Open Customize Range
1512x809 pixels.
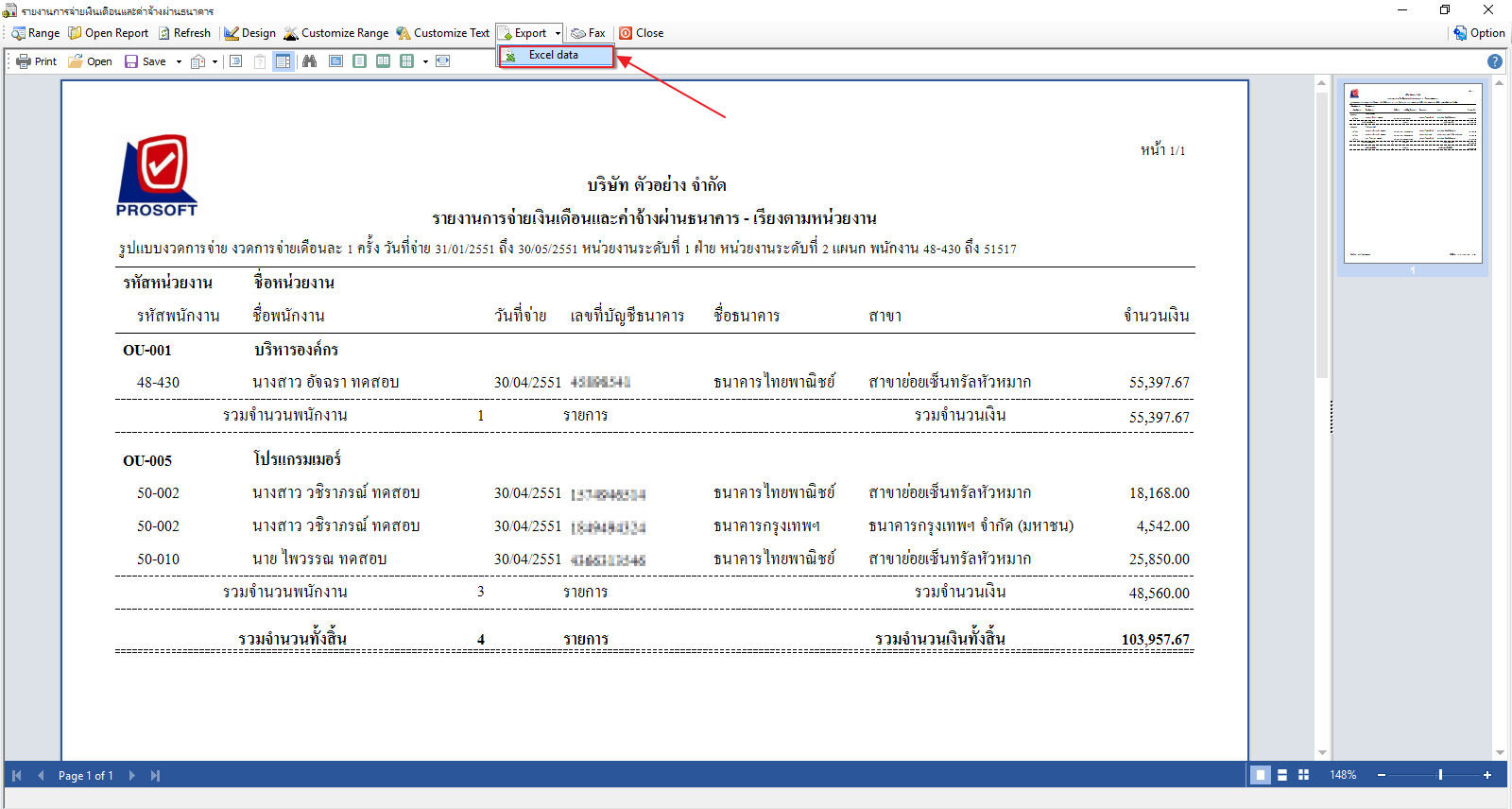click(x=336, y=33)
